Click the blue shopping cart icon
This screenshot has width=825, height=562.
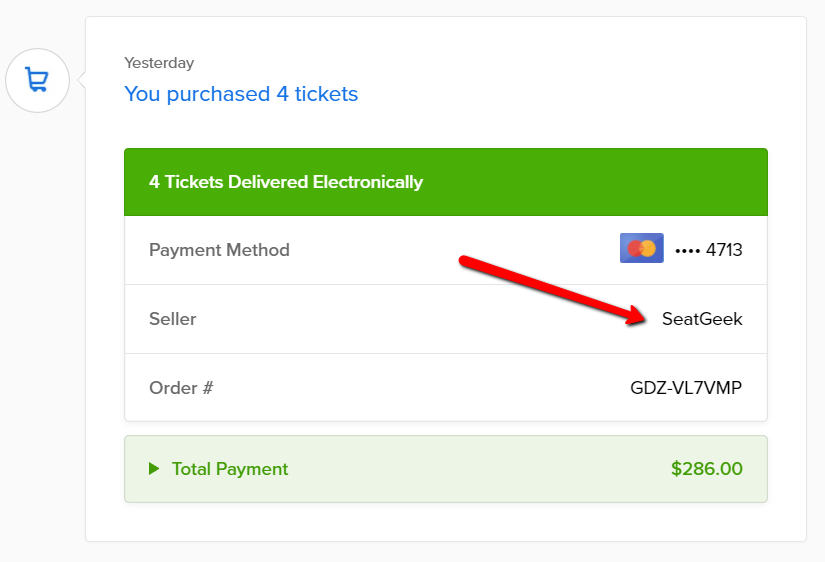37,80
